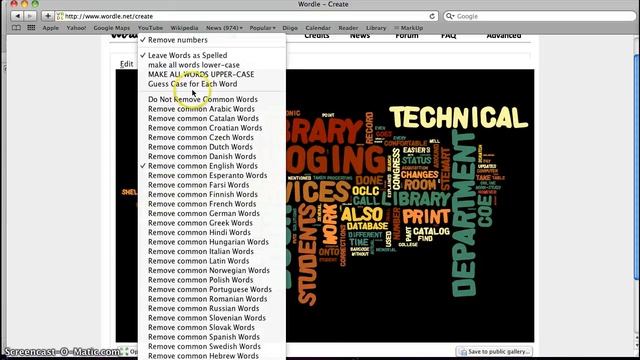Choose Remove common Spanish Words
This screenshot has height=360, width=640.
(212, 337)
